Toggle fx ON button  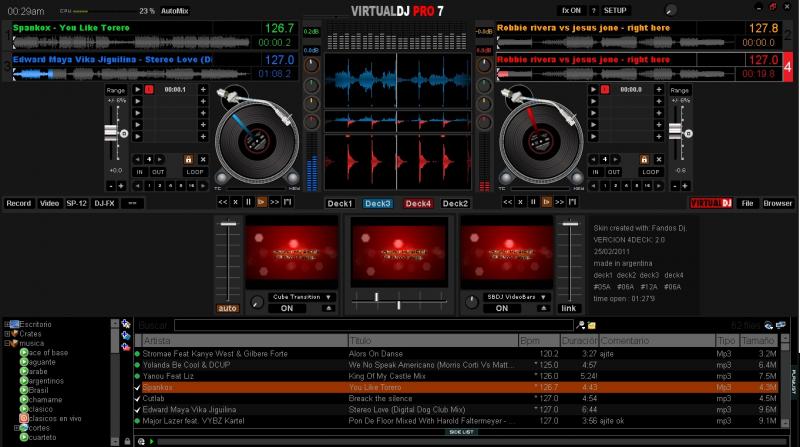click(x=571, y=10)
